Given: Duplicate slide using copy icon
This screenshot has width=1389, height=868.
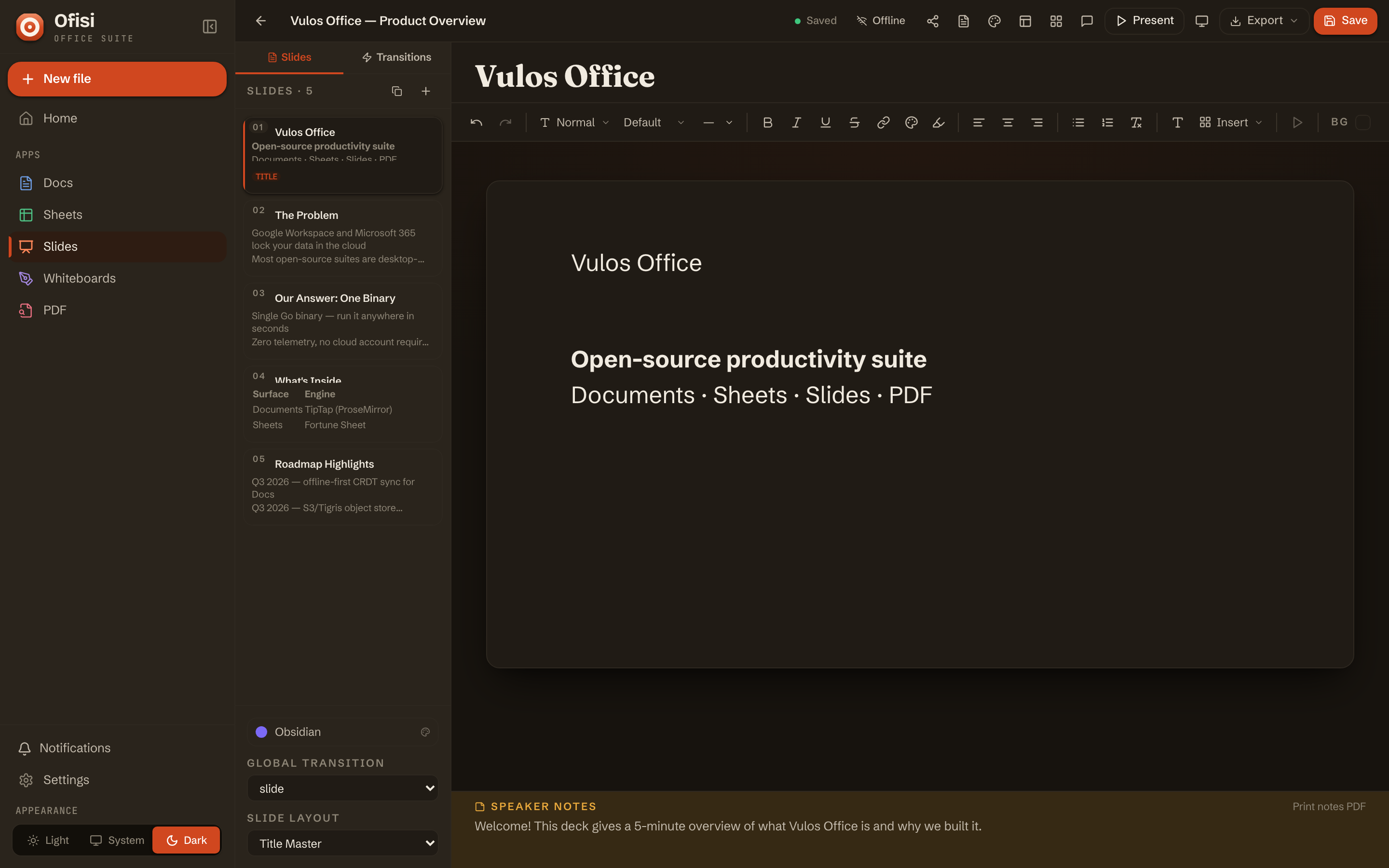Looking at the screenshot, I should point(396,91).
